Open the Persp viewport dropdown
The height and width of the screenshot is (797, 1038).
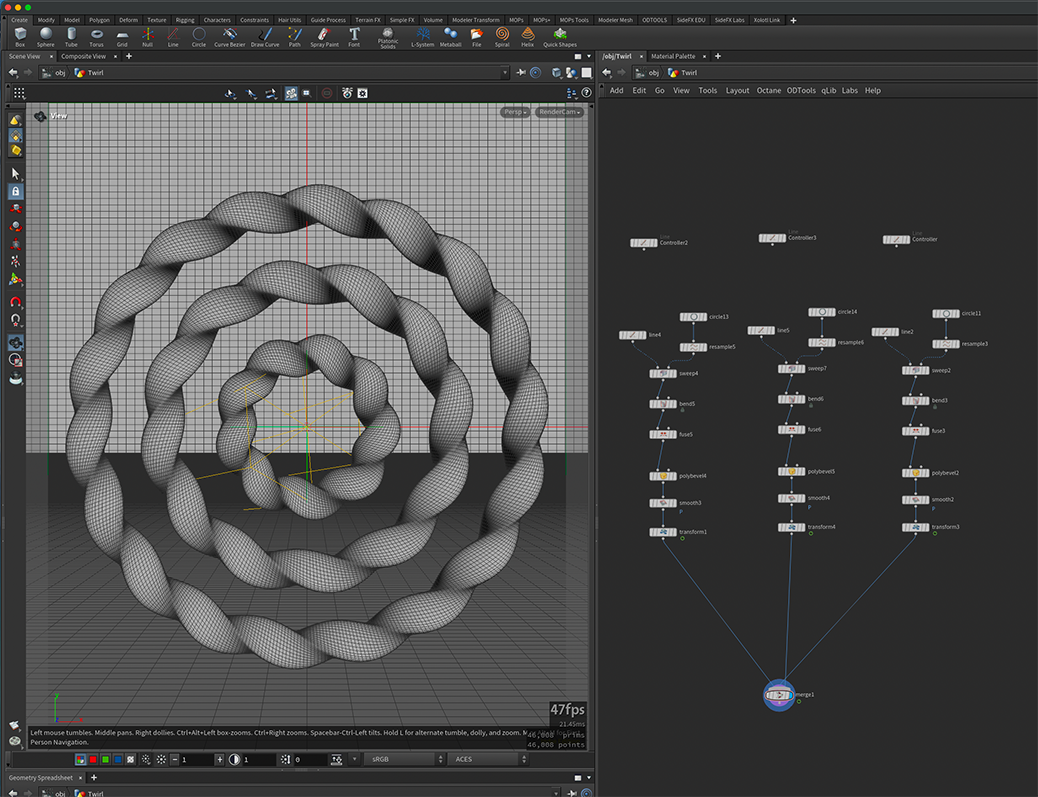point(514,113)
